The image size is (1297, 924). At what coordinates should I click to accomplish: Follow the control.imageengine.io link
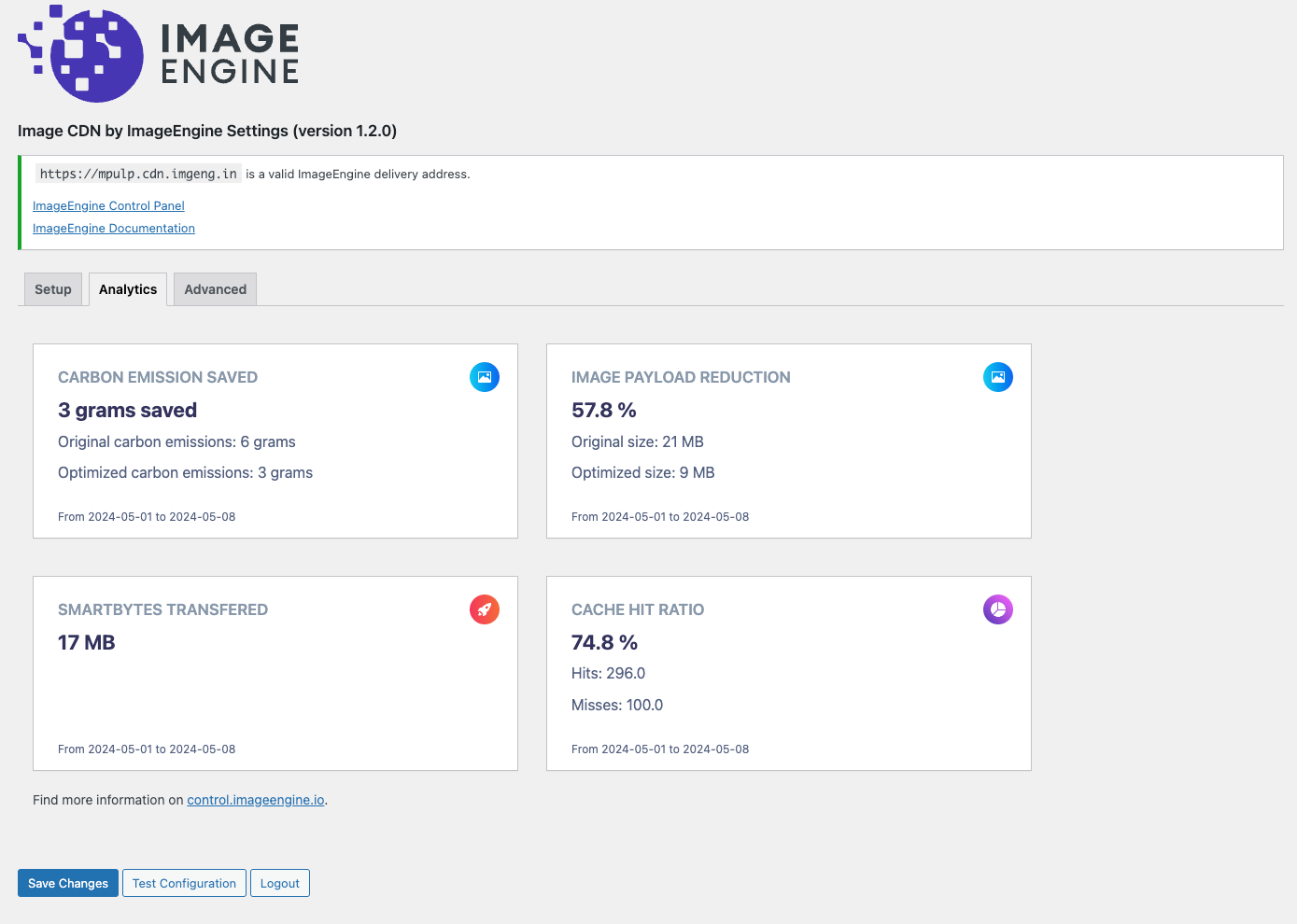[x=256, y=800]
